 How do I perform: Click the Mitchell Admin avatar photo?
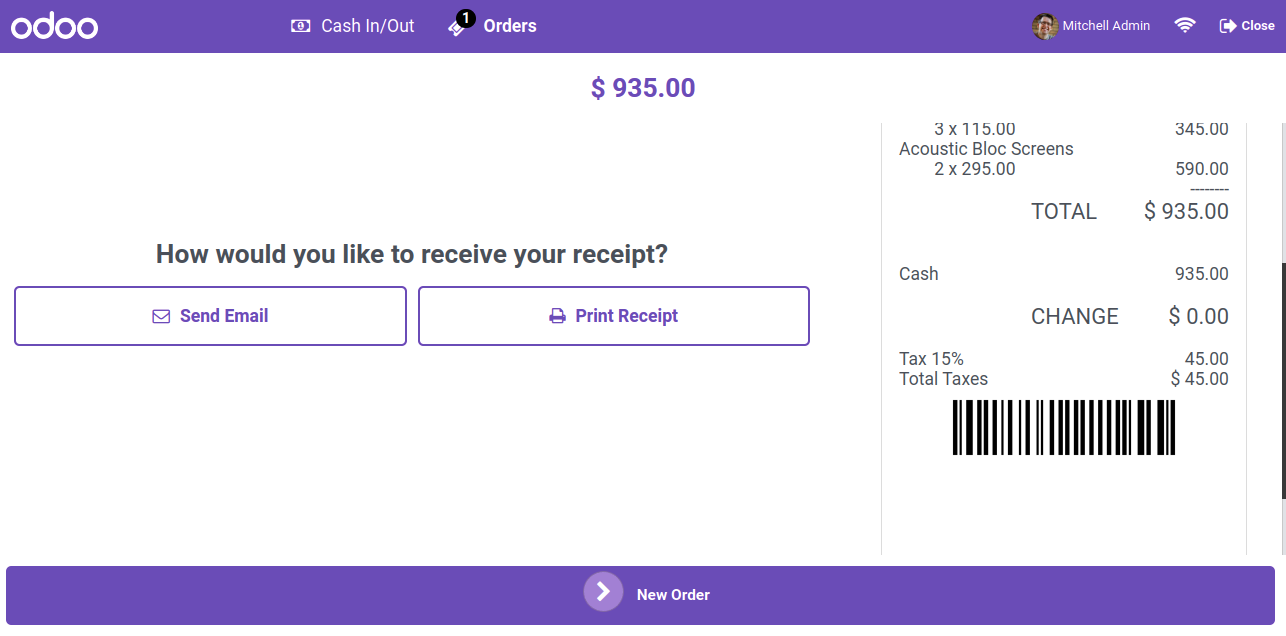(1045, 26)
